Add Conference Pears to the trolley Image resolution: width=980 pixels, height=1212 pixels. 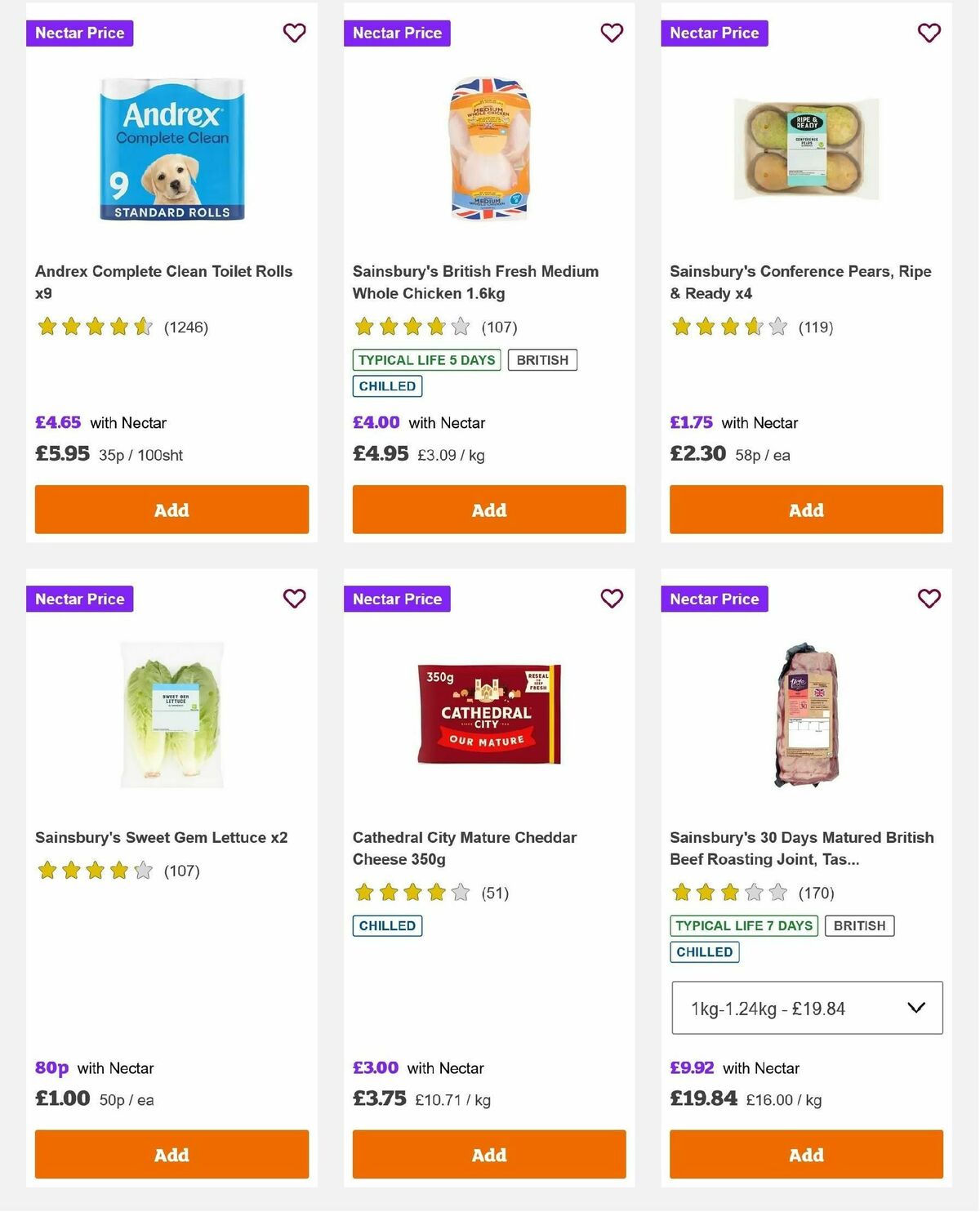pyautogui.click(x=806, y=509)
